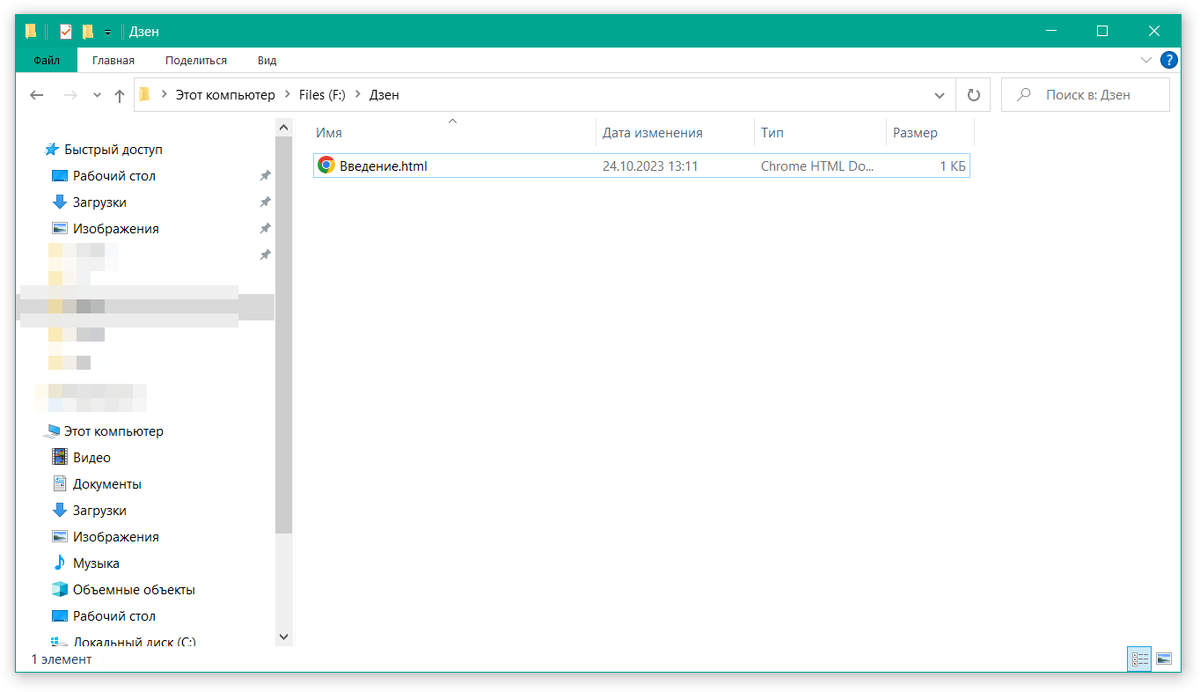Open the Вид ribbon tab

coord(267,60)
